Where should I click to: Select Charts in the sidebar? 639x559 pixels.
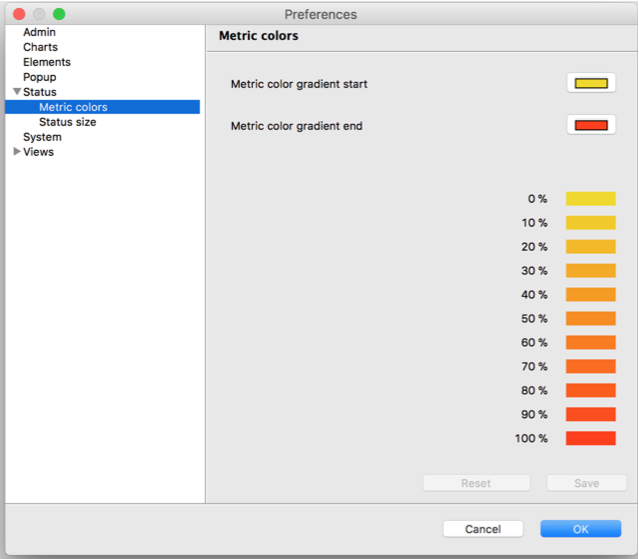[x=40, y=47]
